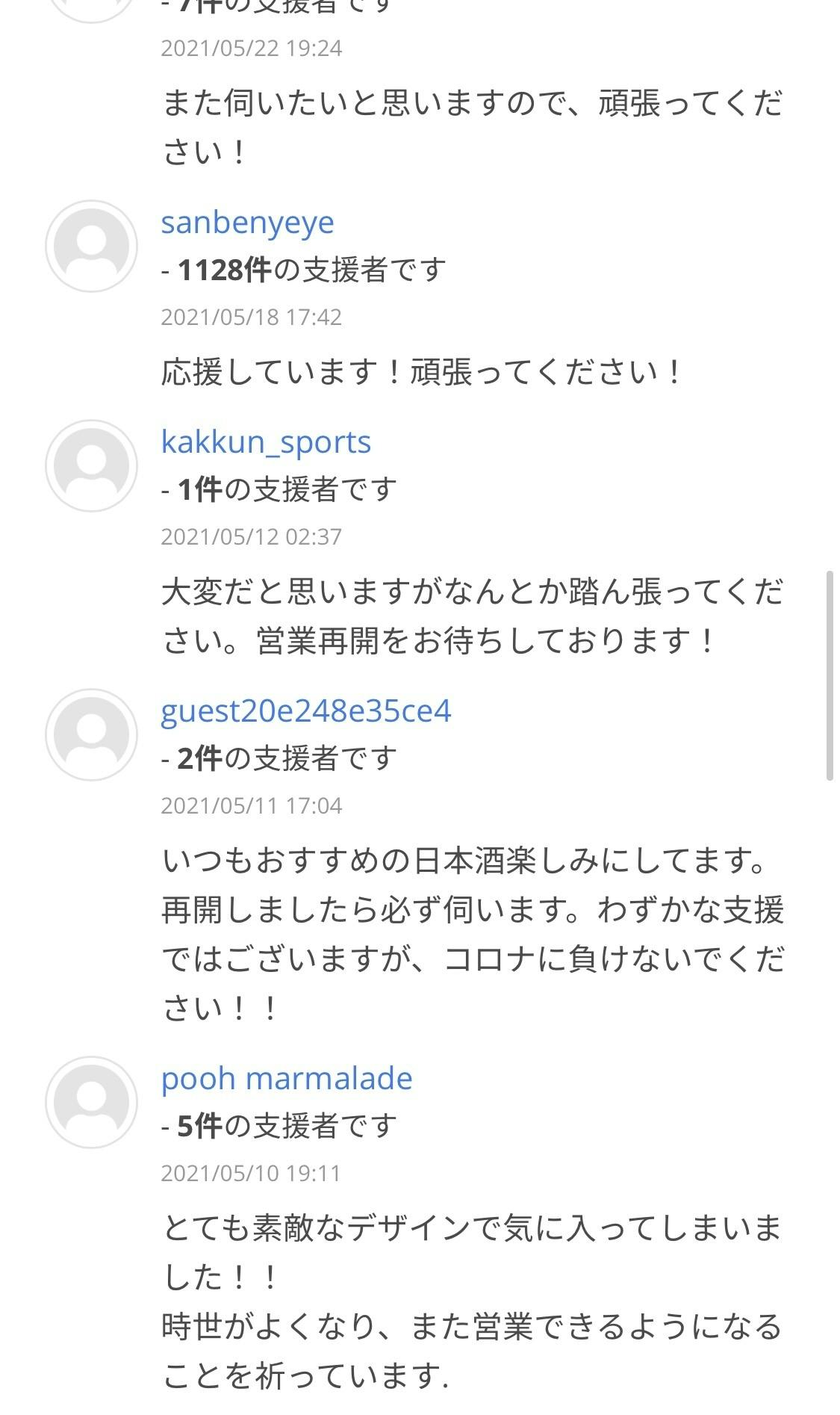Open the kakkun_sports username link
Viewport: 840px width, 1415px height.
(266, 442)
